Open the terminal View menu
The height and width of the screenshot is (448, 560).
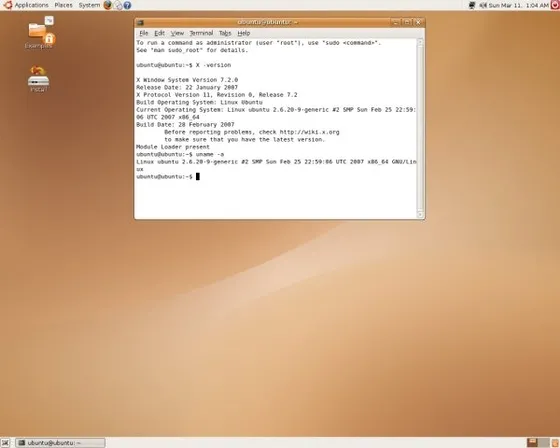[x=177, y=33]
